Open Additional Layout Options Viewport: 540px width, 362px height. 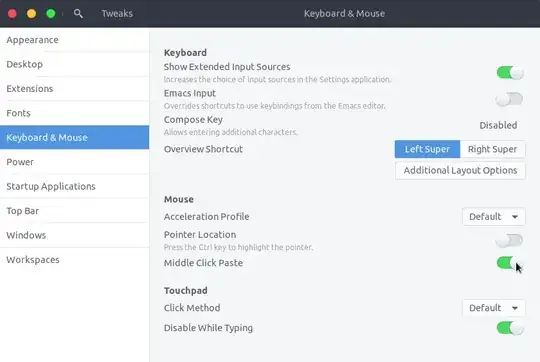click(x=460, y=170)
